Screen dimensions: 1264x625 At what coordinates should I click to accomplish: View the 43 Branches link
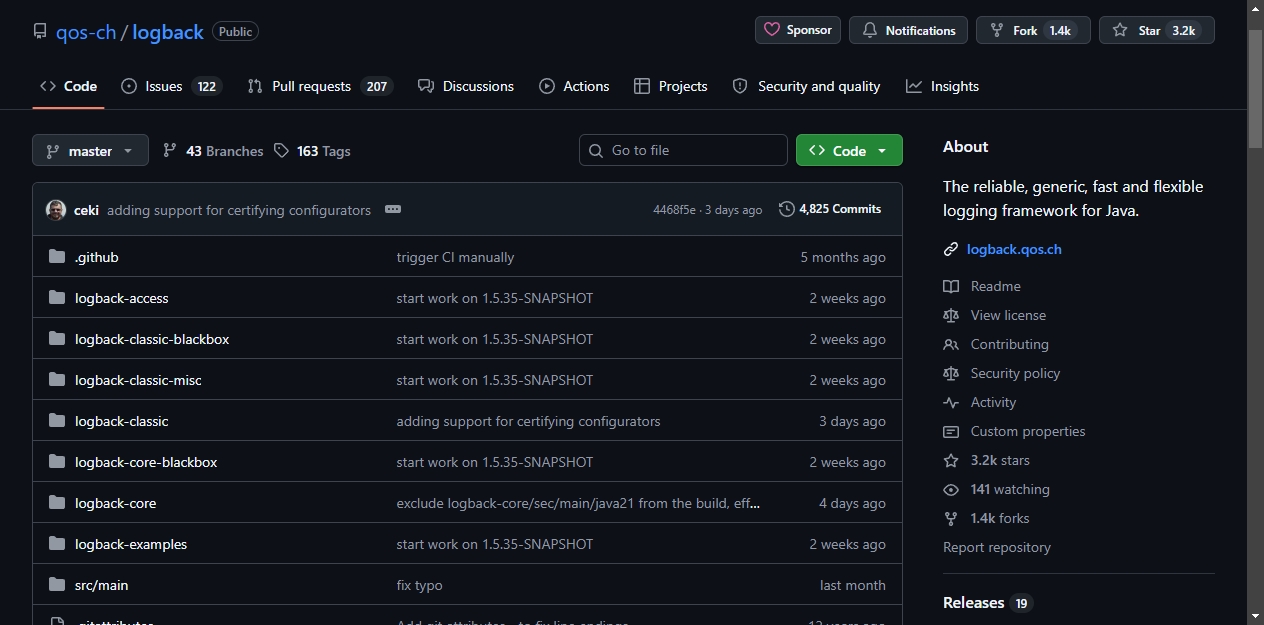click(213, 151)
